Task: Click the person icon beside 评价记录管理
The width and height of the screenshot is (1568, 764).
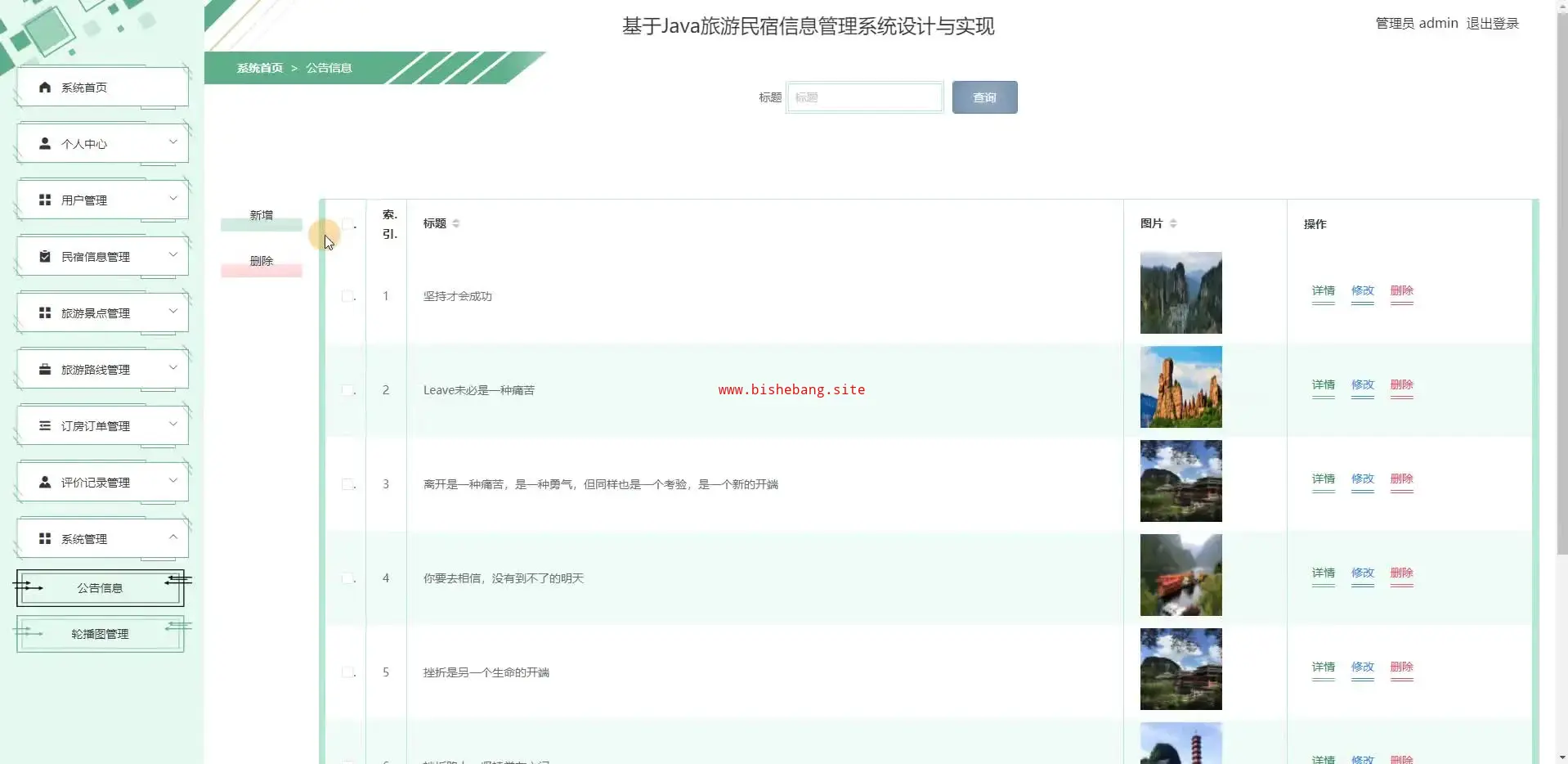Action: [x=45, y=483]
